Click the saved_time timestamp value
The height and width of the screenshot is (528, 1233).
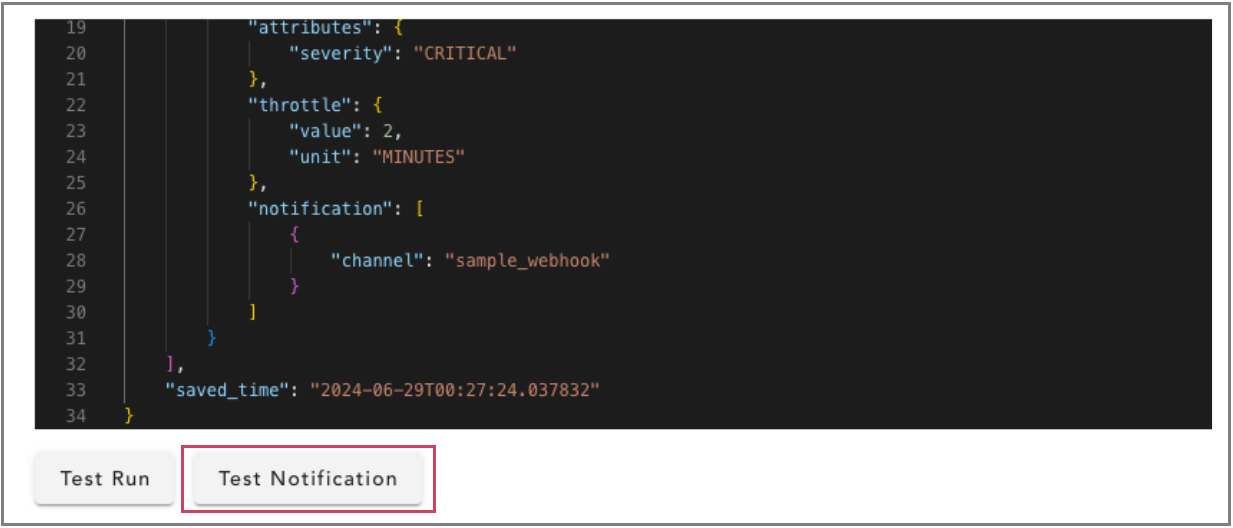(x=454, y=389)
